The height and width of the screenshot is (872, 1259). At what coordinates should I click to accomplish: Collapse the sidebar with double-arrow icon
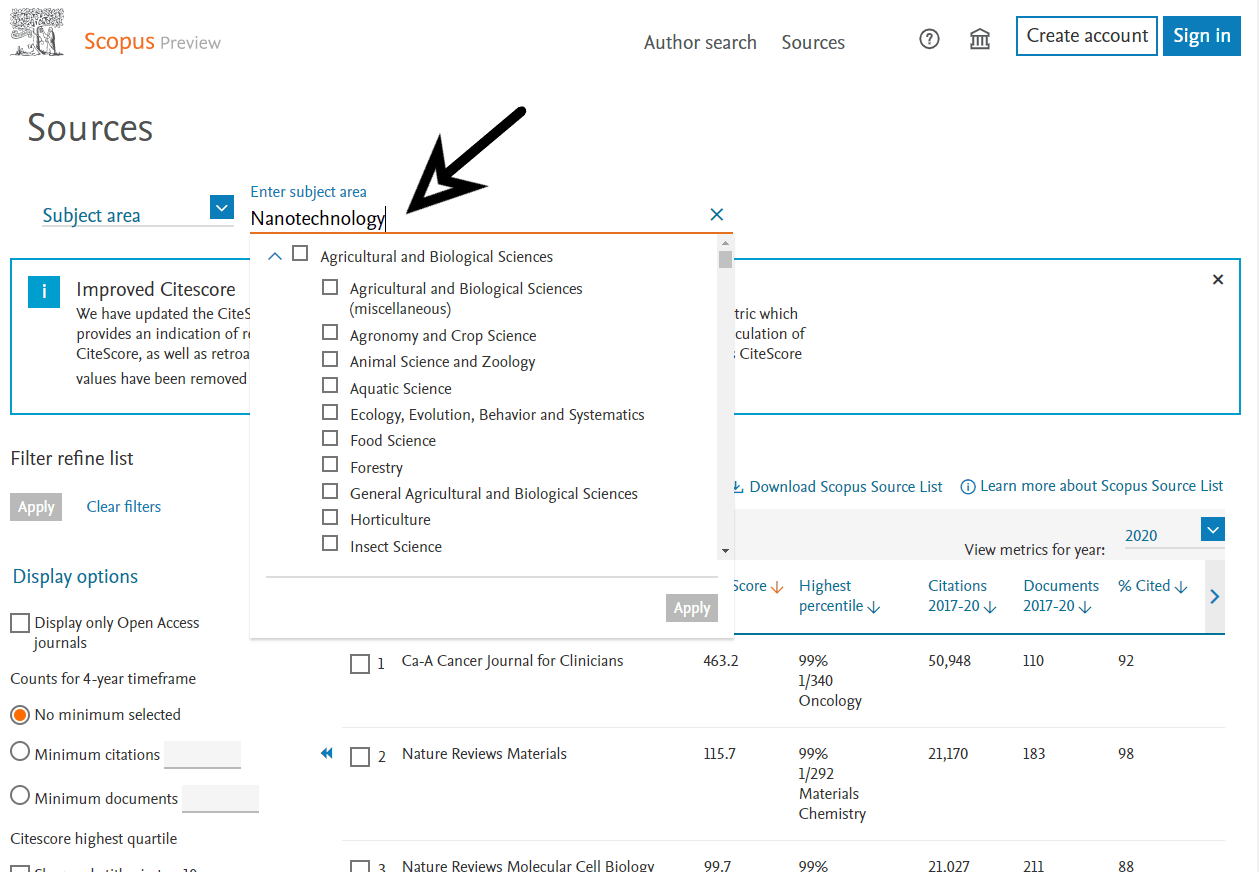326,754
